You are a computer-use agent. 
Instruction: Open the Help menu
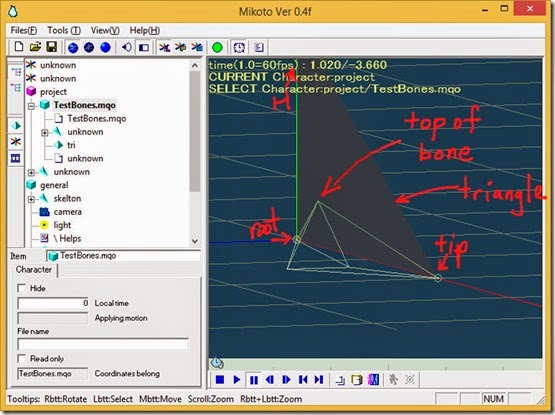(x=144, y=30)
